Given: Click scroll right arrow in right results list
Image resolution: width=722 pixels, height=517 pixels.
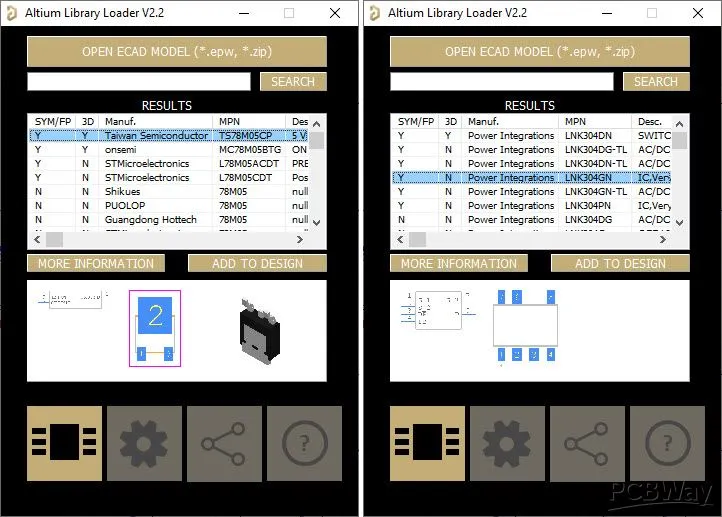Looking at the screenshot, I should 663,239.
